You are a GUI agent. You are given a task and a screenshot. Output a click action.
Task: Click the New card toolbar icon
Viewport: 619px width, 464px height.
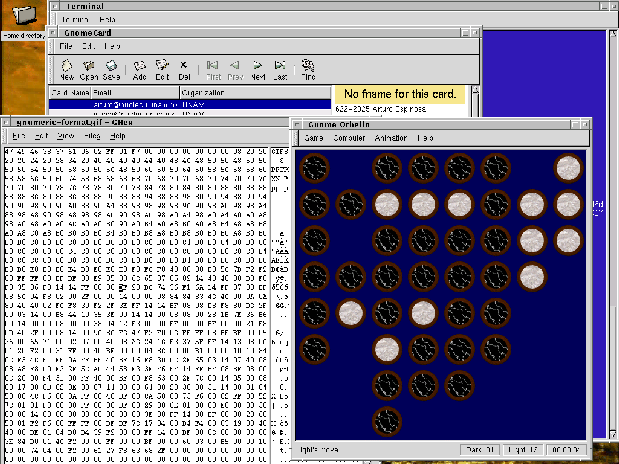[67, 69]
